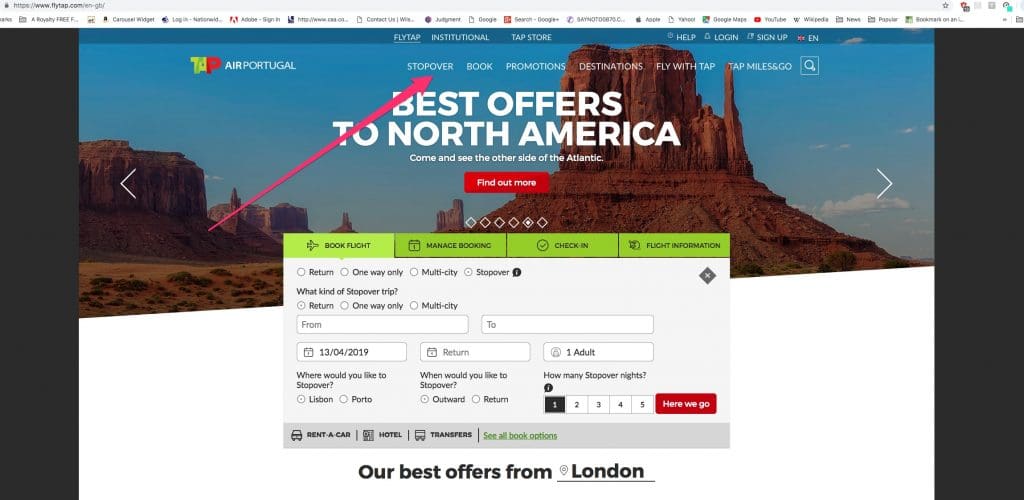Click the Rent-a-car icon
Viewport: 1024px width, 500px height.
click(x=296, y=435)
